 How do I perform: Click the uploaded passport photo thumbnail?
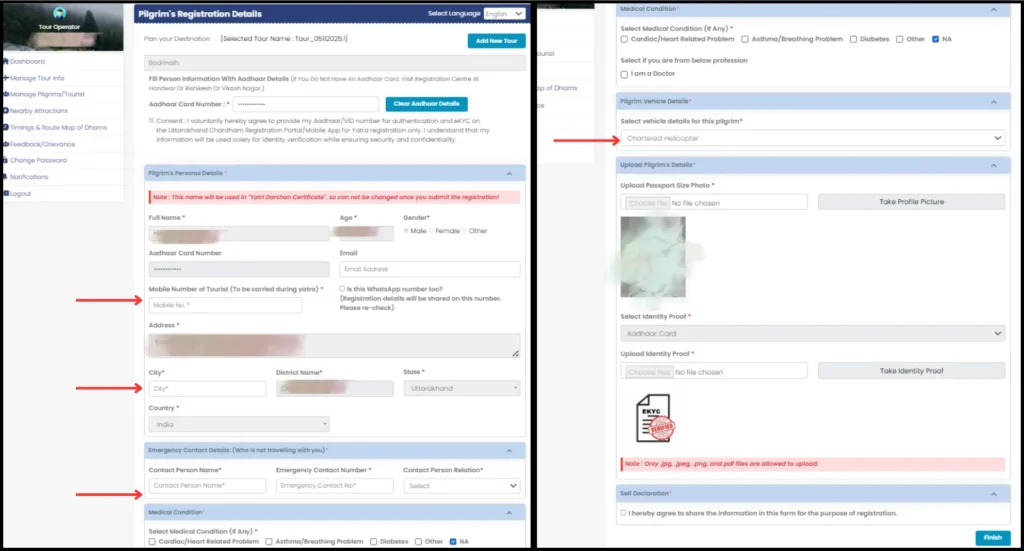[652, 257]
